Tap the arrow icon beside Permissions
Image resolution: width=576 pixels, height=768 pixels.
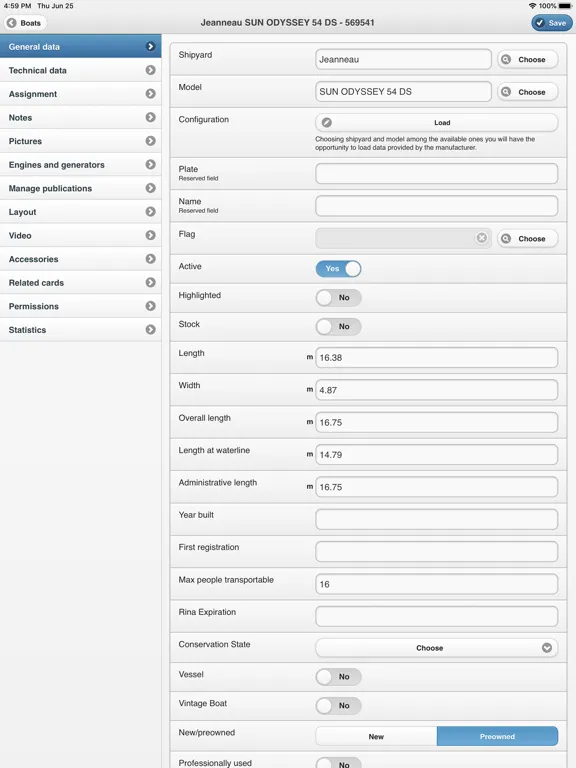coord(150,306)
